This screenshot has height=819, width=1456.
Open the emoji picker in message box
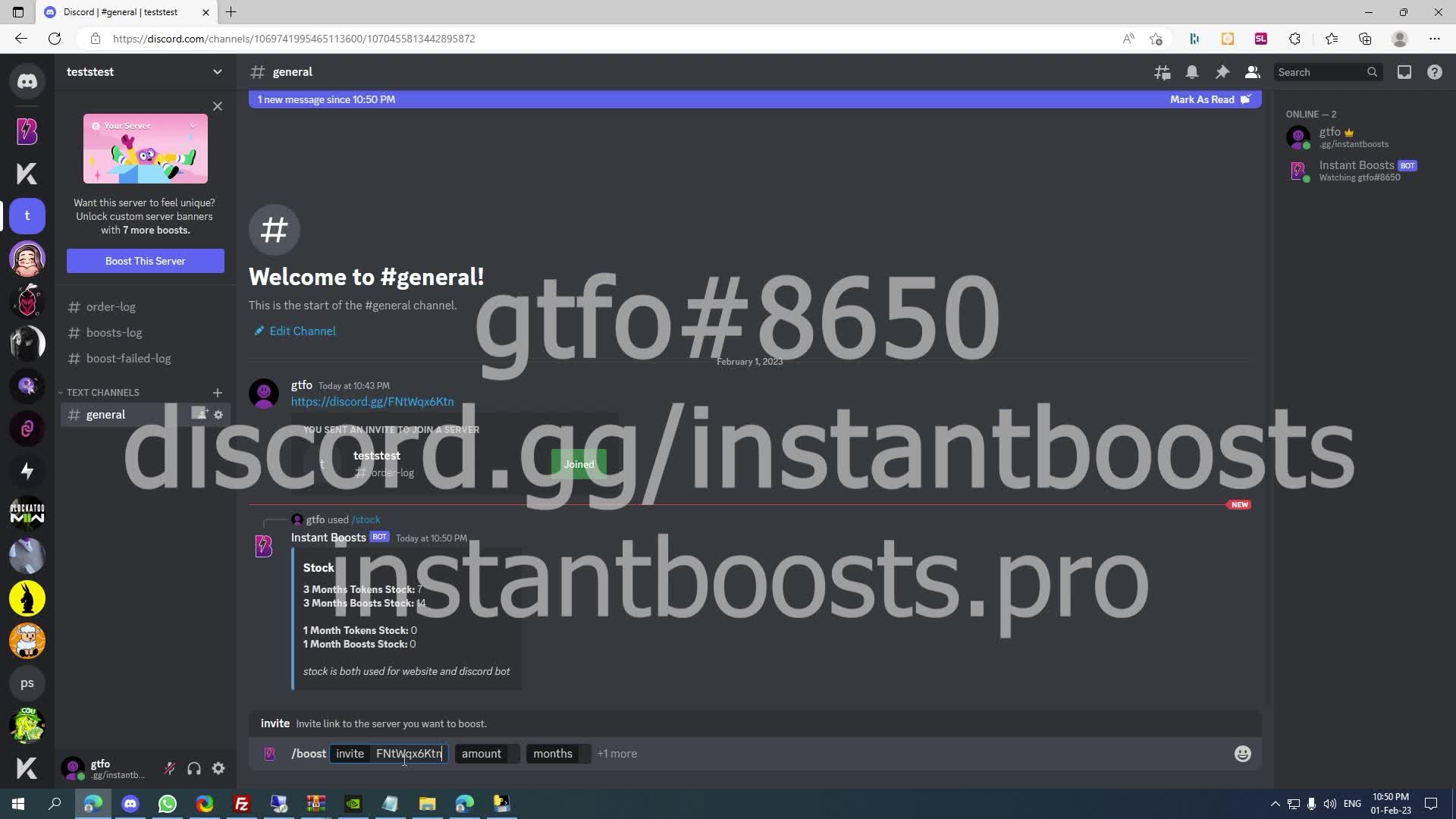(1242, 753)
